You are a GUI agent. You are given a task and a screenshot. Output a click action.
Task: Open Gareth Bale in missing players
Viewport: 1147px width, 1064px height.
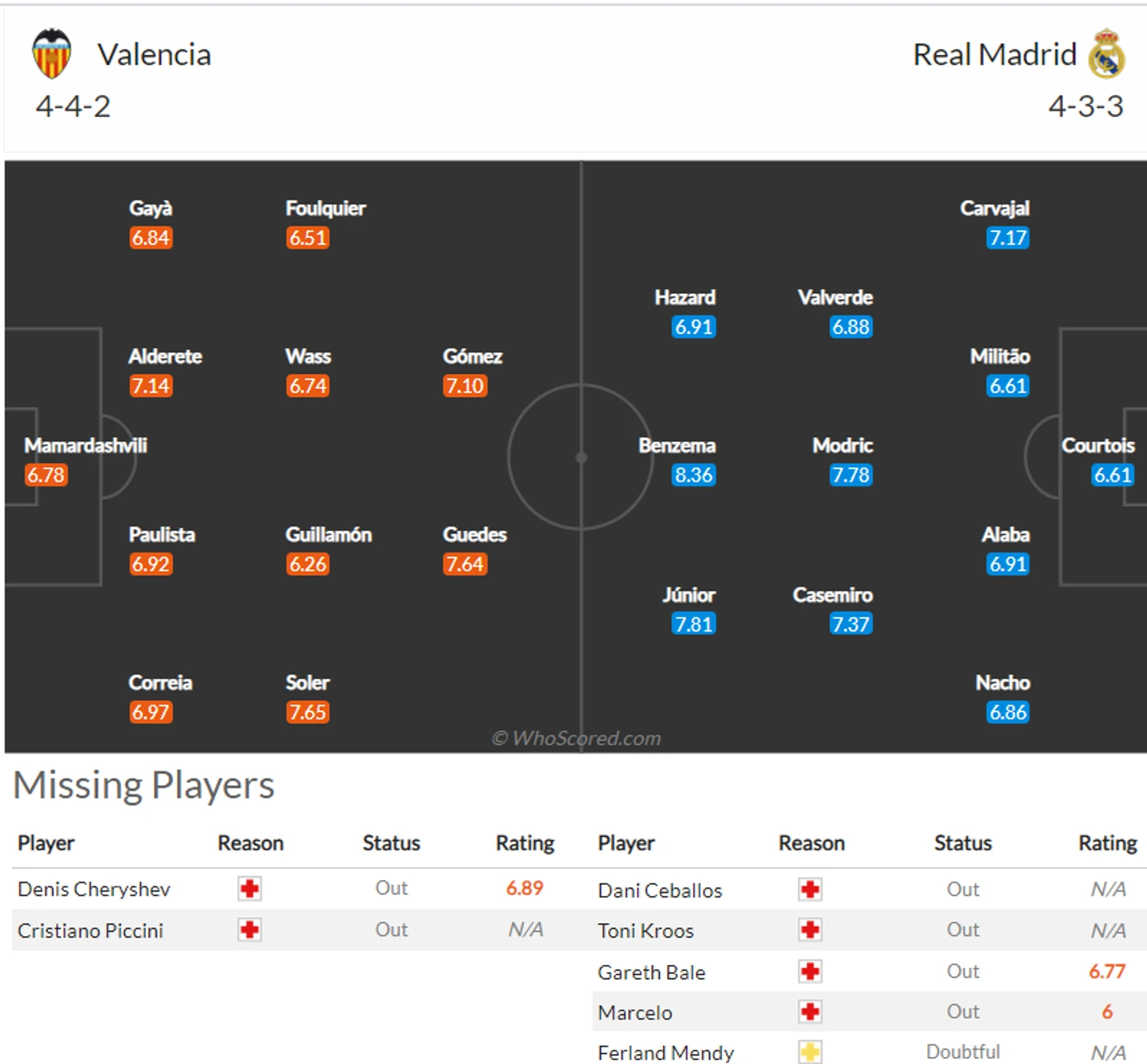pyautogui.click(x=651, y=973)
